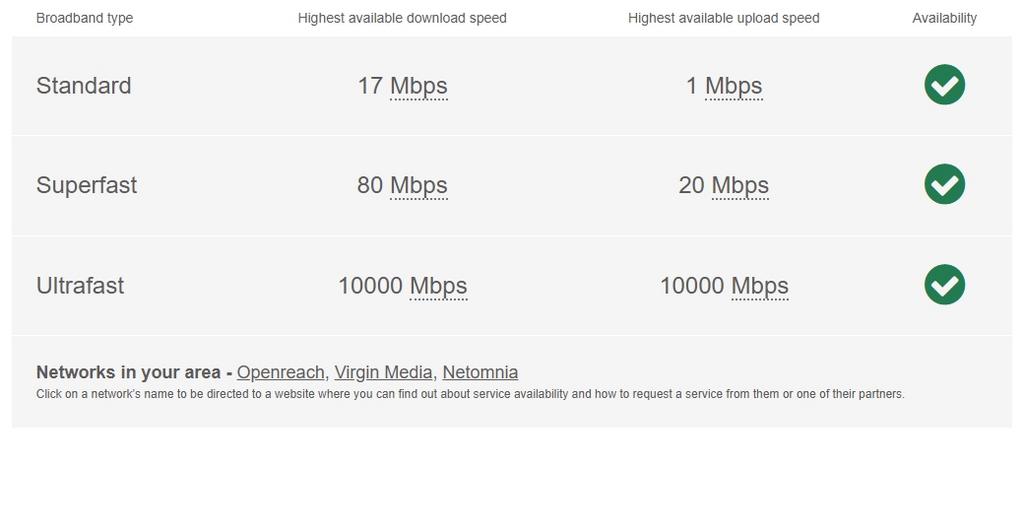Screen dimensions: 1024x532
Task: Click Mbps beside Ultrafast 10000 download speed
Action: 438,286
